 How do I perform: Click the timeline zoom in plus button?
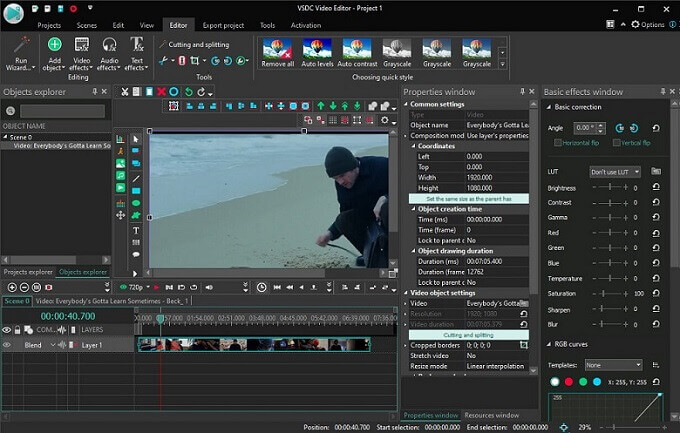pos(12,287)
